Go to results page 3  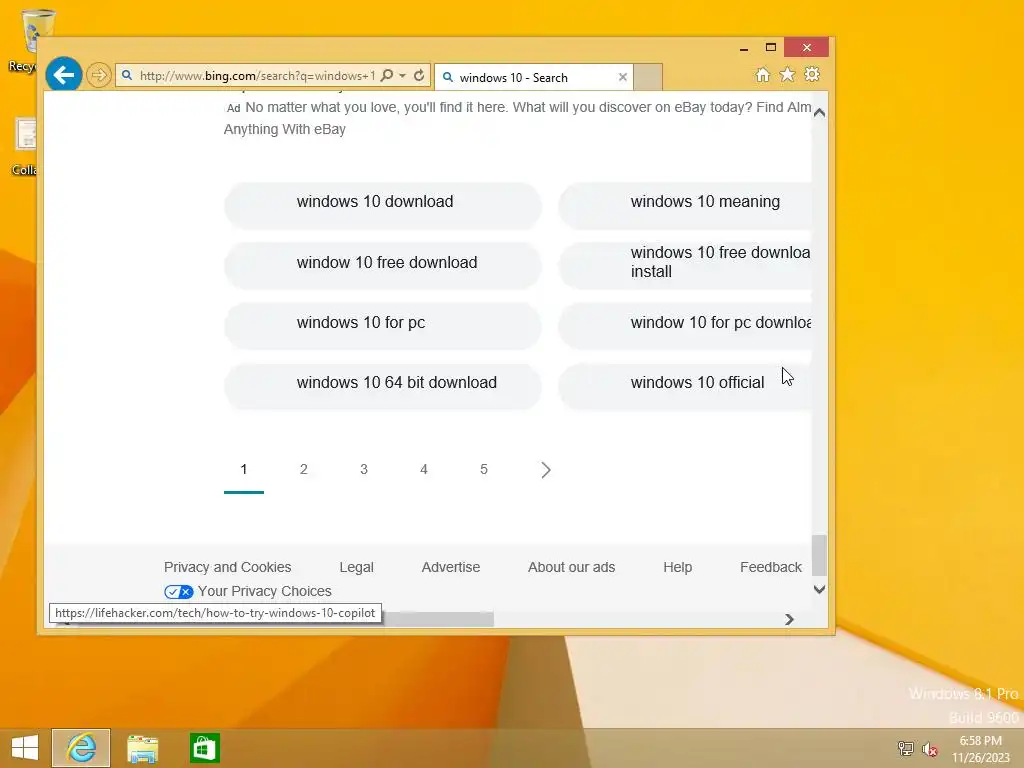point(364,470)
